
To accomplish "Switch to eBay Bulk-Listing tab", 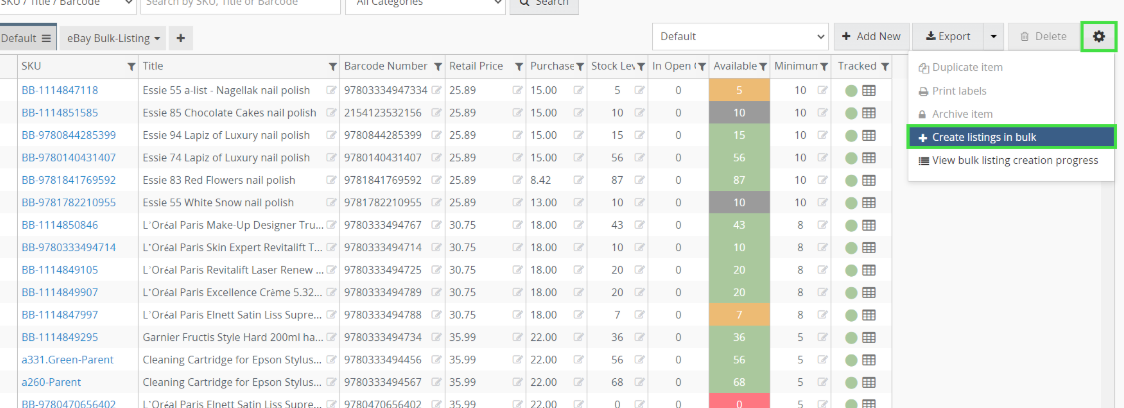I will (115, 38).
